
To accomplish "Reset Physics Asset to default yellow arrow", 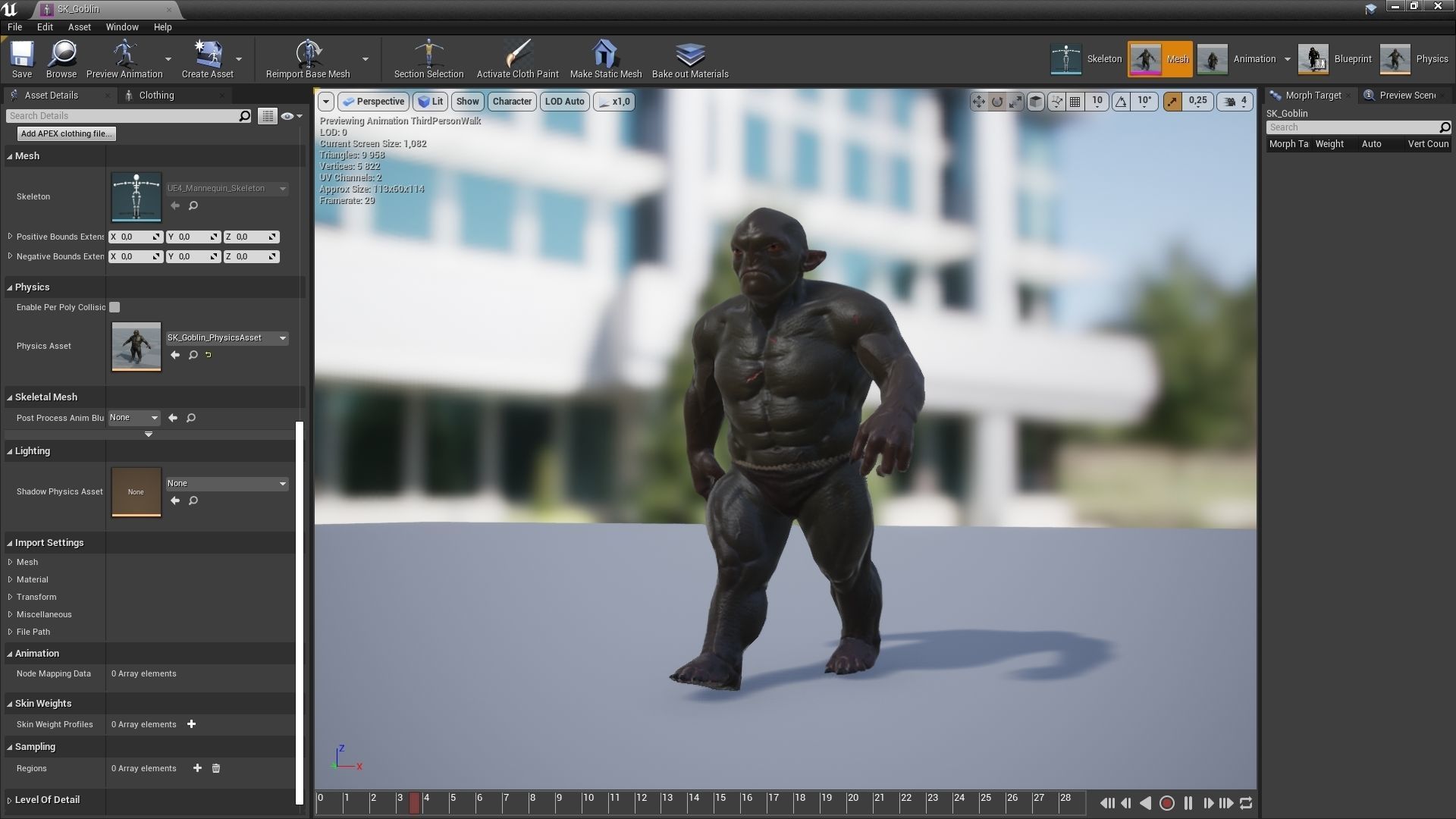I will (209, 355).
